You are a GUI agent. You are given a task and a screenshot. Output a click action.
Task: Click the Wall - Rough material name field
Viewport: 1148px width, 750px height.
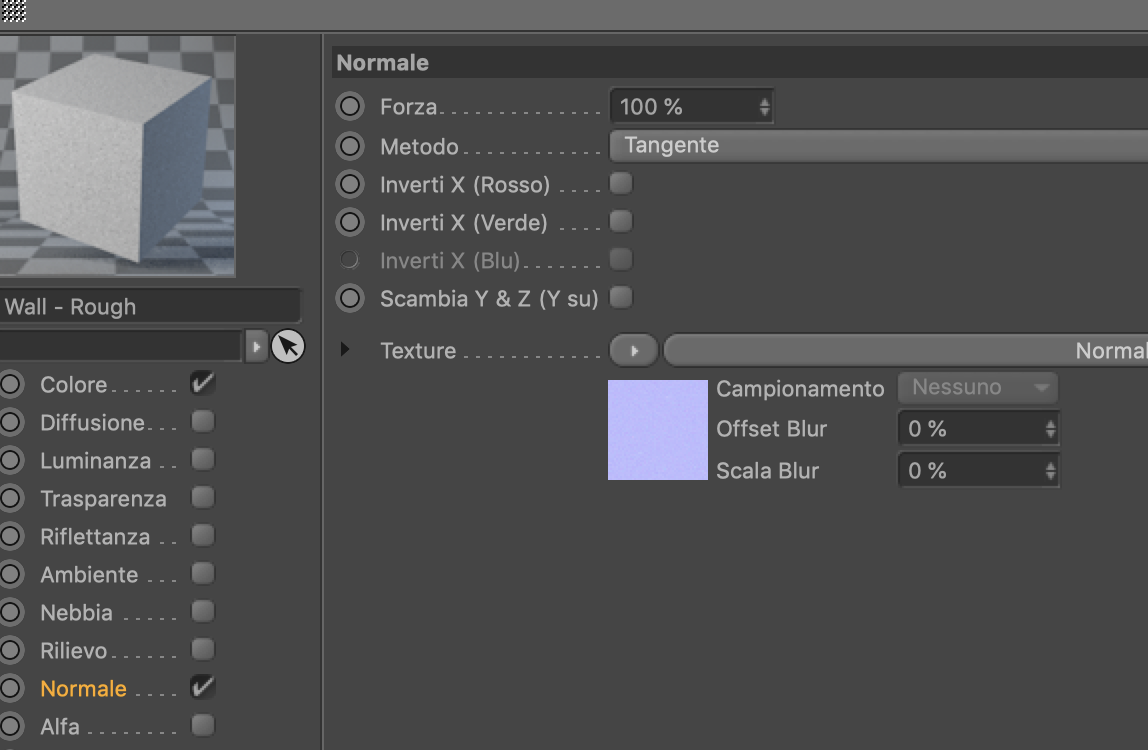coord(150,307)
